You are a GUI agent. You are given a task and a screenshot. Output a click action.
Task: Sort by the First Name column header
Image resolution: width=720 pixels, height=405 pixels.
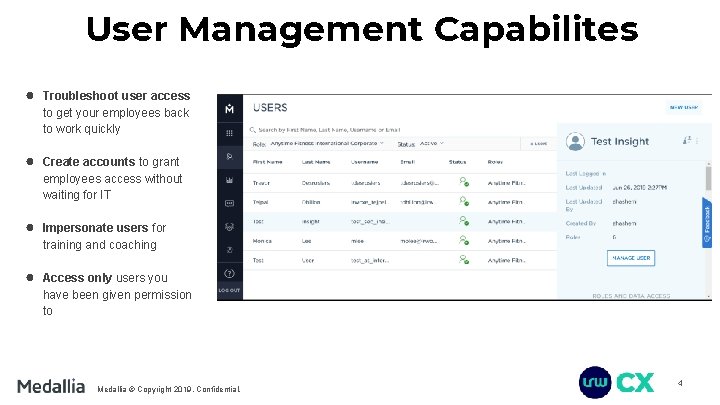(x=267, y=162)
